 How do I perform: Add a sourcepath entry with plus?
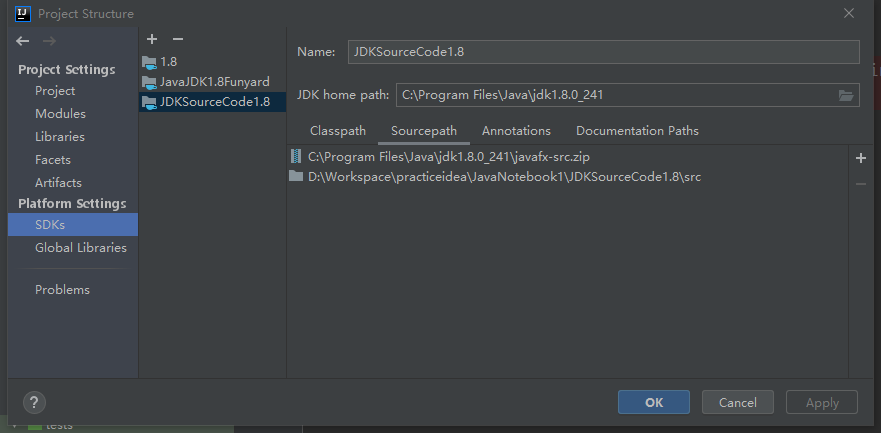[x=861, y=158]
